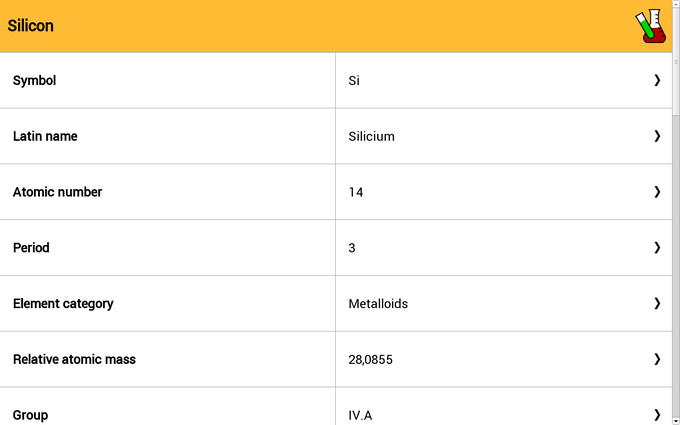Click the Relative atomic mass label
Viewport: 680px width, 425px height.
click(x=74, y=359)
